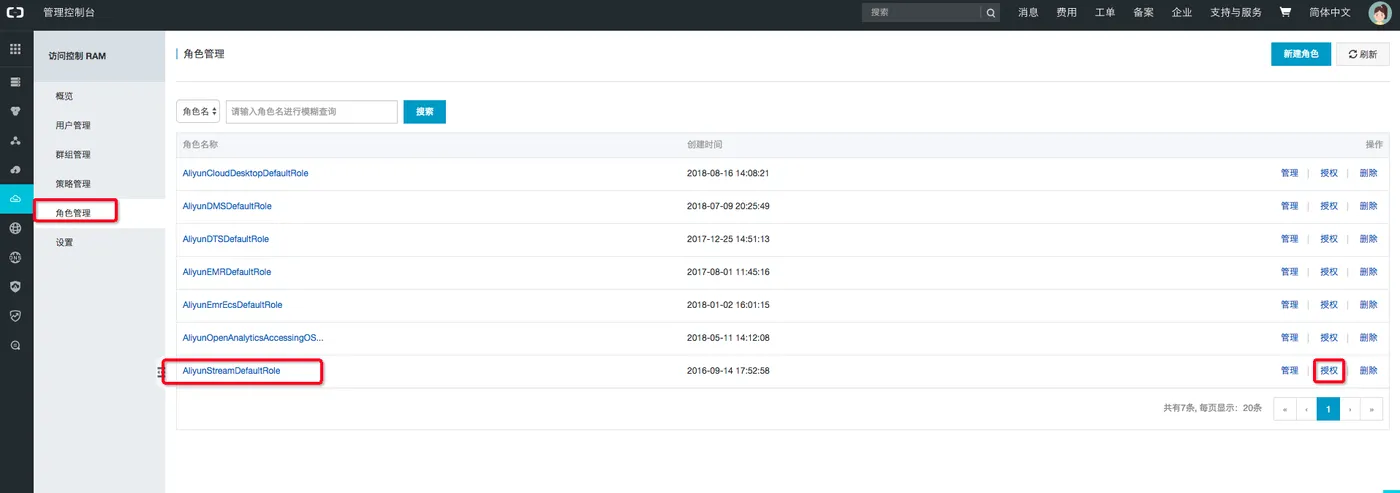Open 备案 in the top bar
The height and width of the screenshot is (493, 1400).
pyautogui.click(x=1143, y=13)
